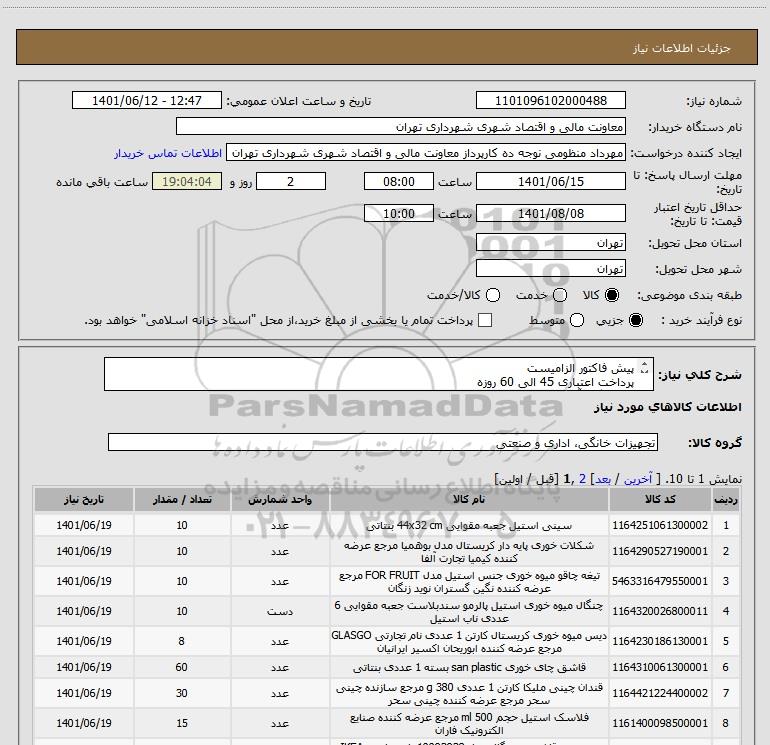This screenshot has height=745, width=770.
Task: Click the نام کالا column header
Action: click(469, 499)
